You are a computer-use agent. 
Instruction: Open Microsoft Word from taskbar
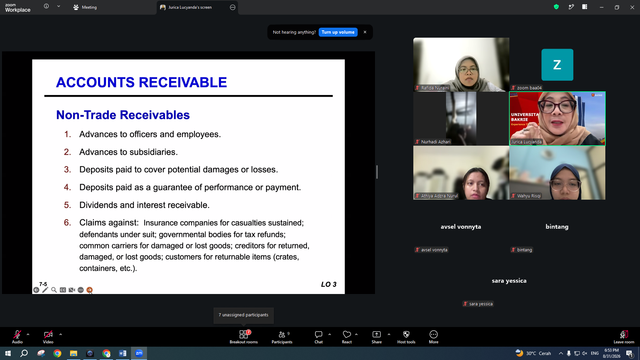(122, 353)
